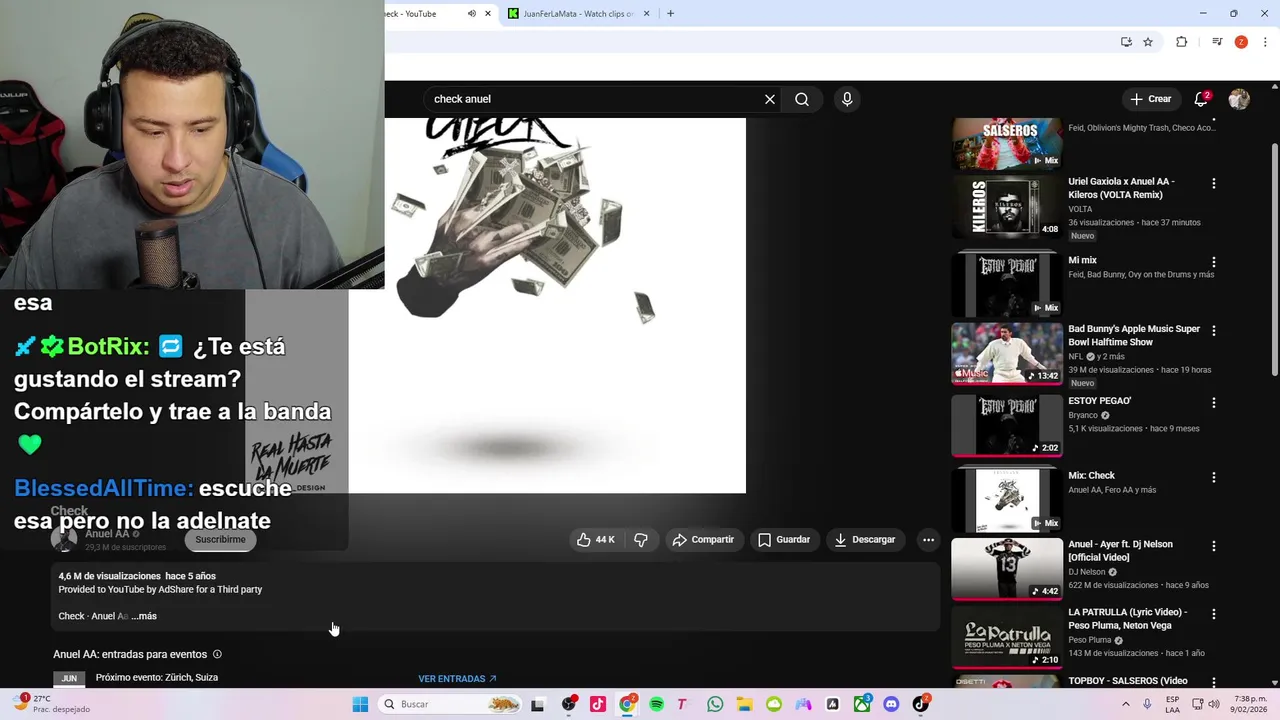Viewport: 1280px width, 720px height.
Task: Open options menu for Mi mix
Action: coord(1214,262)
